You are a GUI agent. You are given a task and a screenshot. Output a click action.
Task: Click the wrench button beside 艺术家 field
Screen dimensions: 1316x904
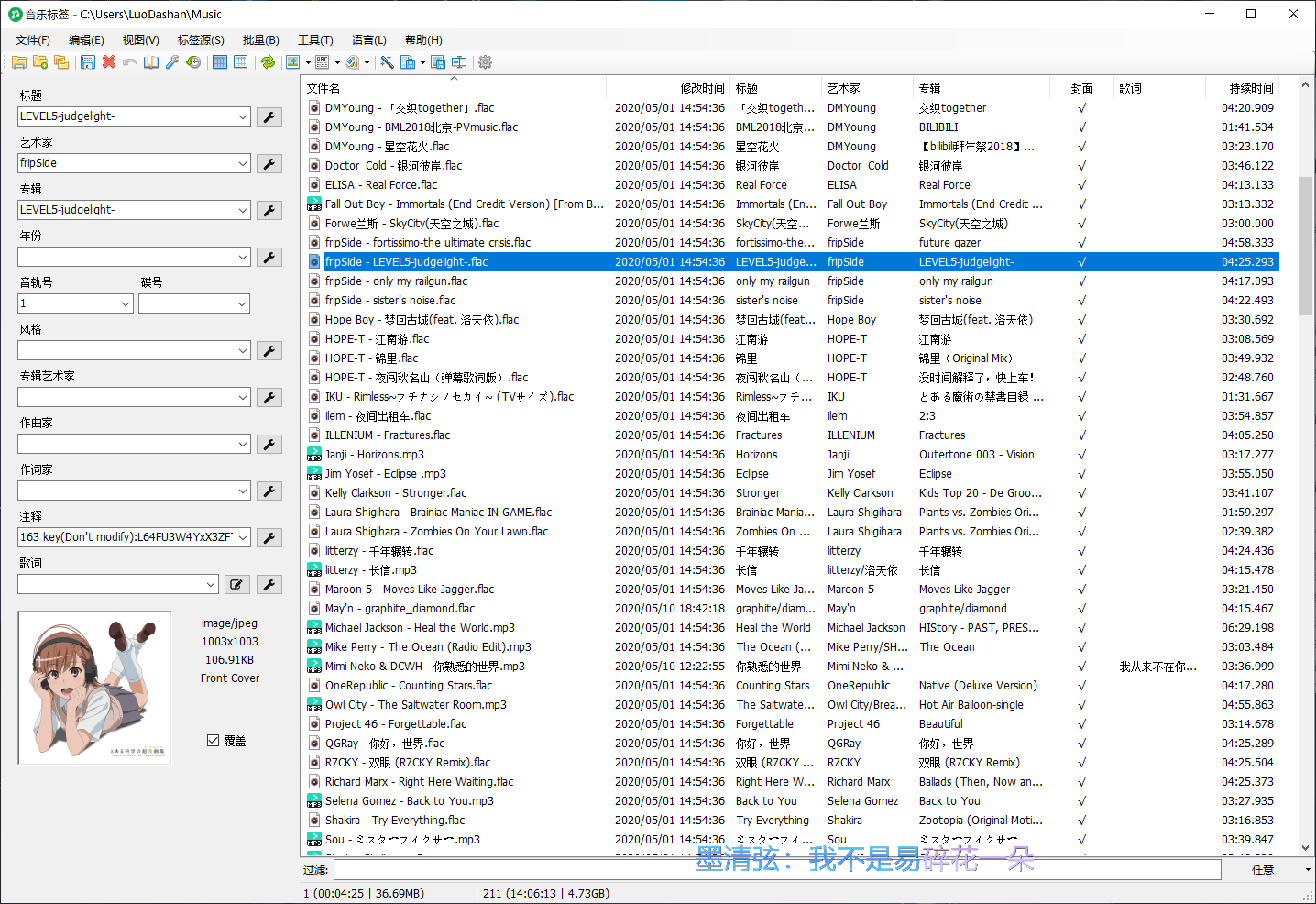(x=269, y=164)
